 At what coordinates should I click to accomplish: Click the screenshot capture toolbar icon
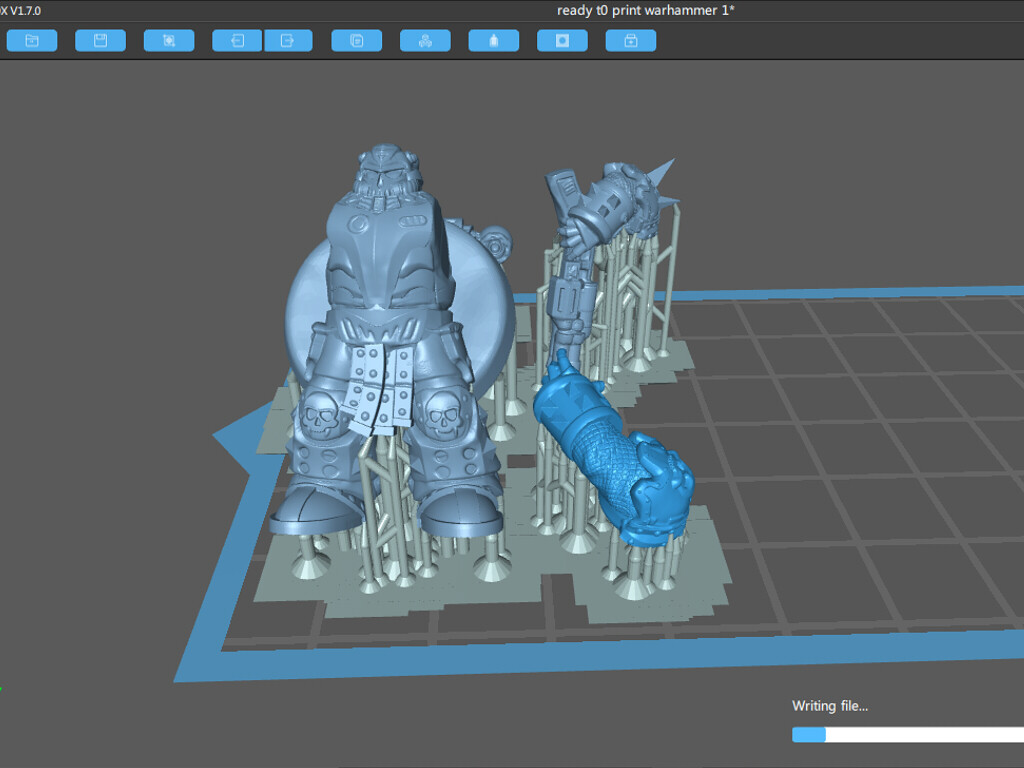(169, 40)
